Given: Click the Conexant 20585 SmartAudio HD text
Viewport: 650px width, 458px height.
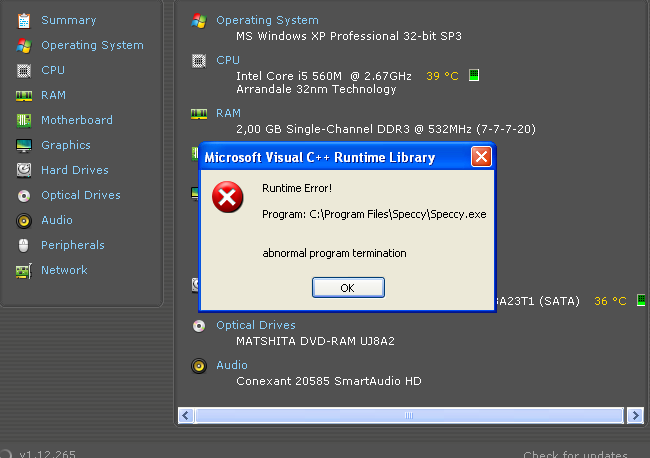Looking at the screenshot, I should pyautogui.click(x=329, y=381).
